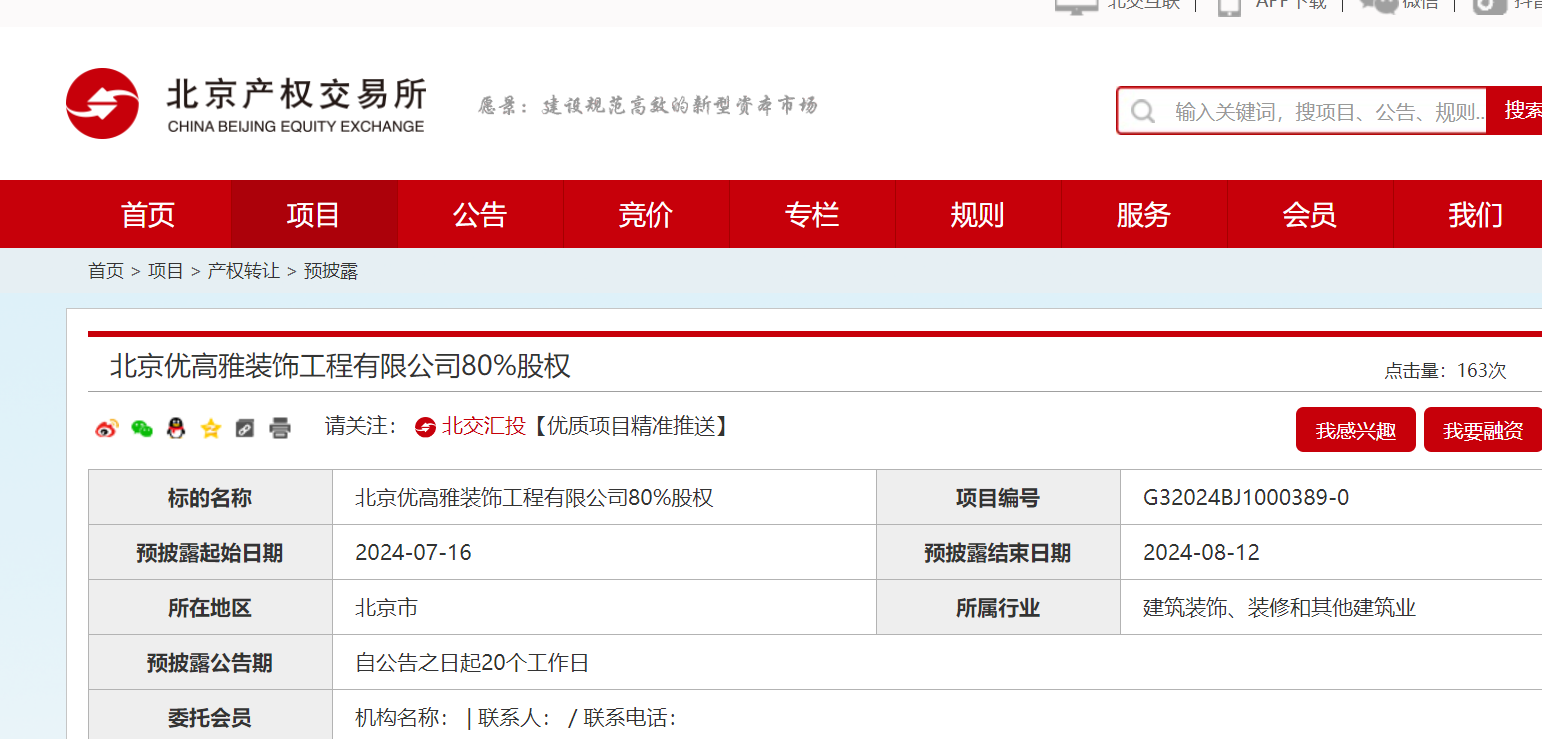Click 预披露 in the breadcrumb
Image resolution: width=1542 pixels, height=739 pixels.
pos(331,271)
